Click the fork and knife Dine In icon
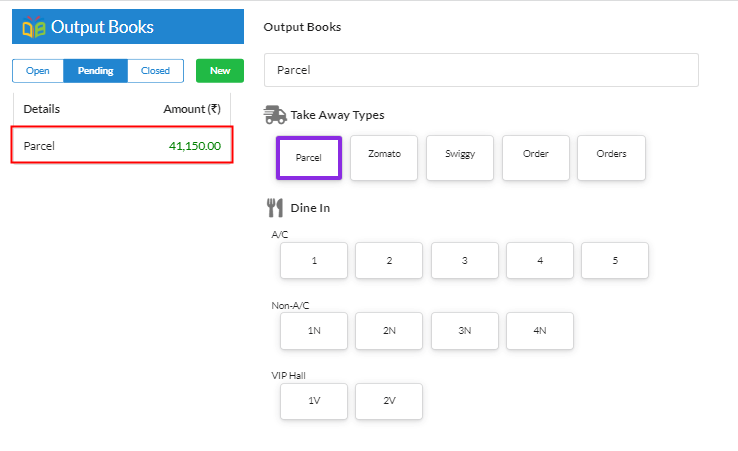This screenshot has width=738, height=451. point(275,208)
